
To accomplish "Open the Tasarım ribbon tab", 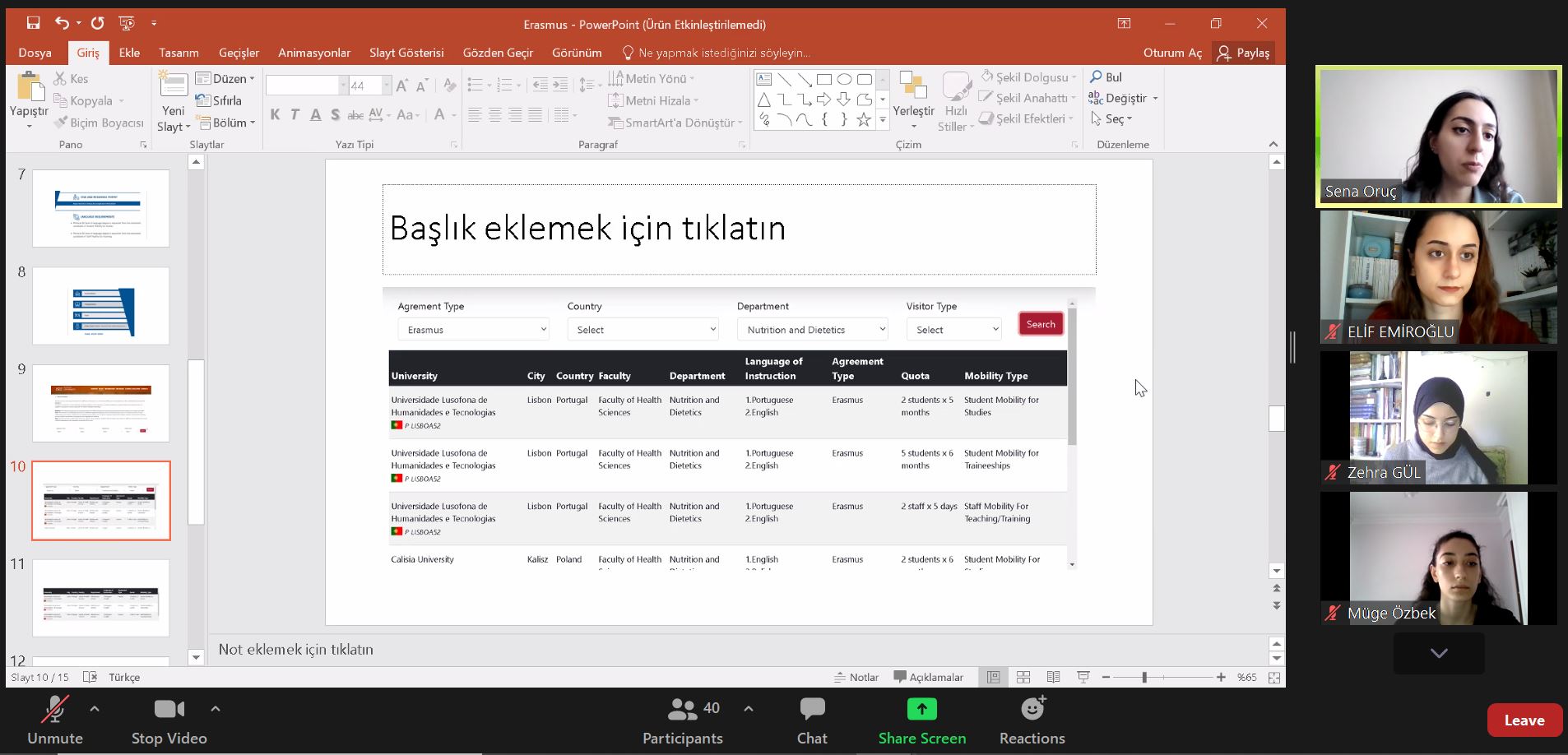I will [179, 53].
